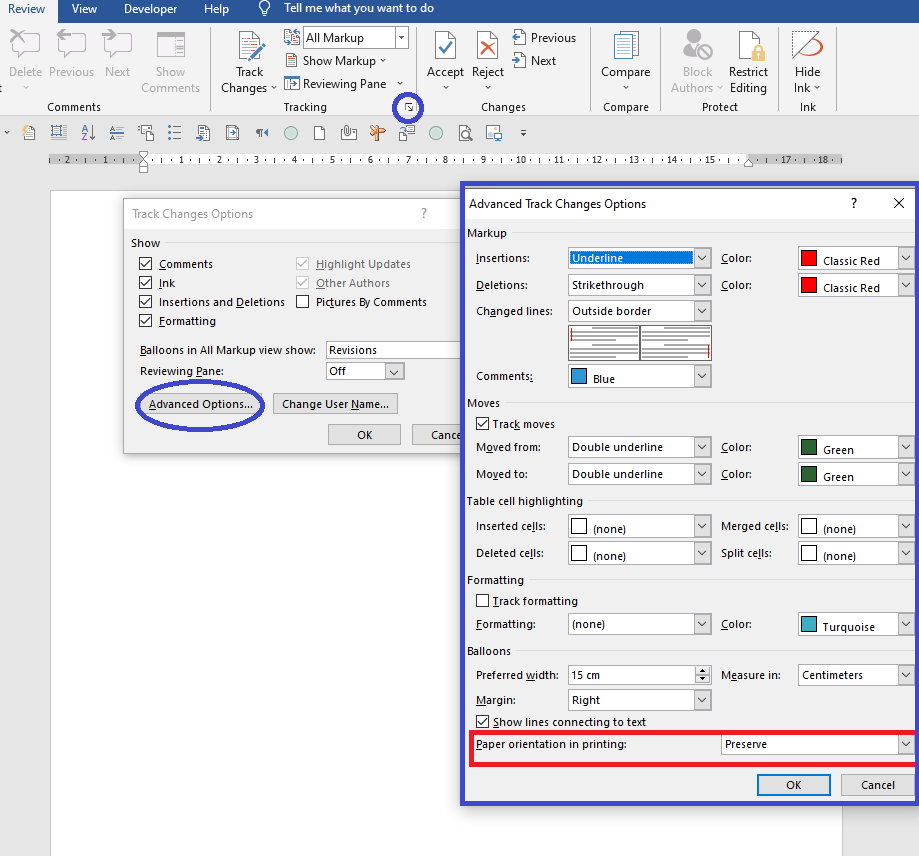Select Insertions Classic Red color swatch
This screenshot has height=856, width=919.
pos(809,258)
